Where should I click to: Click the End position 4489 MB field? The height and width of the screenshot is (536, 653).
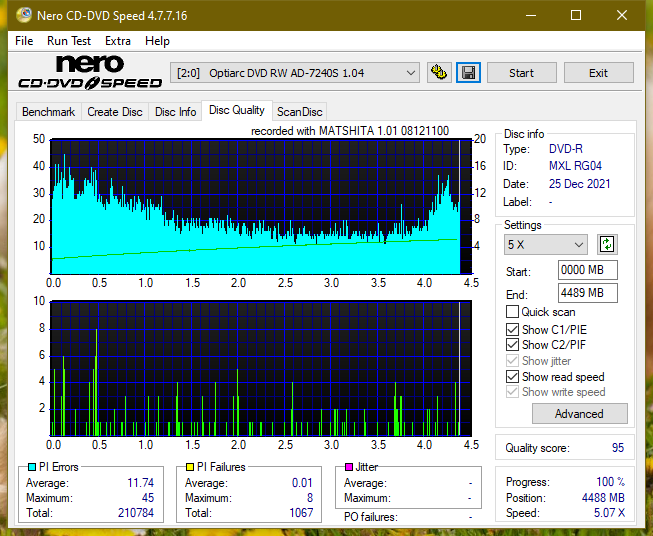tap(587, 293)
